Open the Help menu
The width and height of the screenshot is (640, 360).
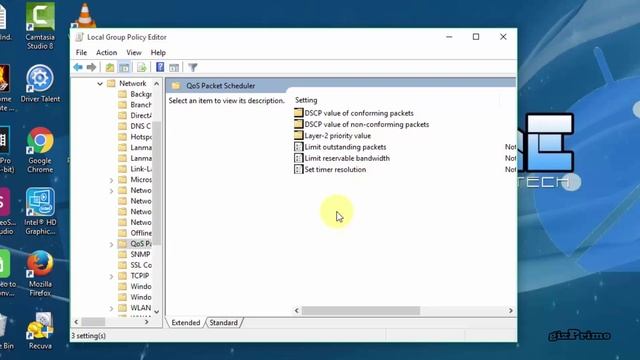click(158, 53)
